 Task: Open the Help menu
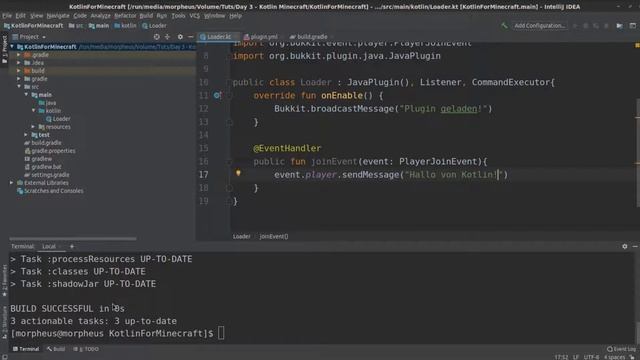point(236,16)
